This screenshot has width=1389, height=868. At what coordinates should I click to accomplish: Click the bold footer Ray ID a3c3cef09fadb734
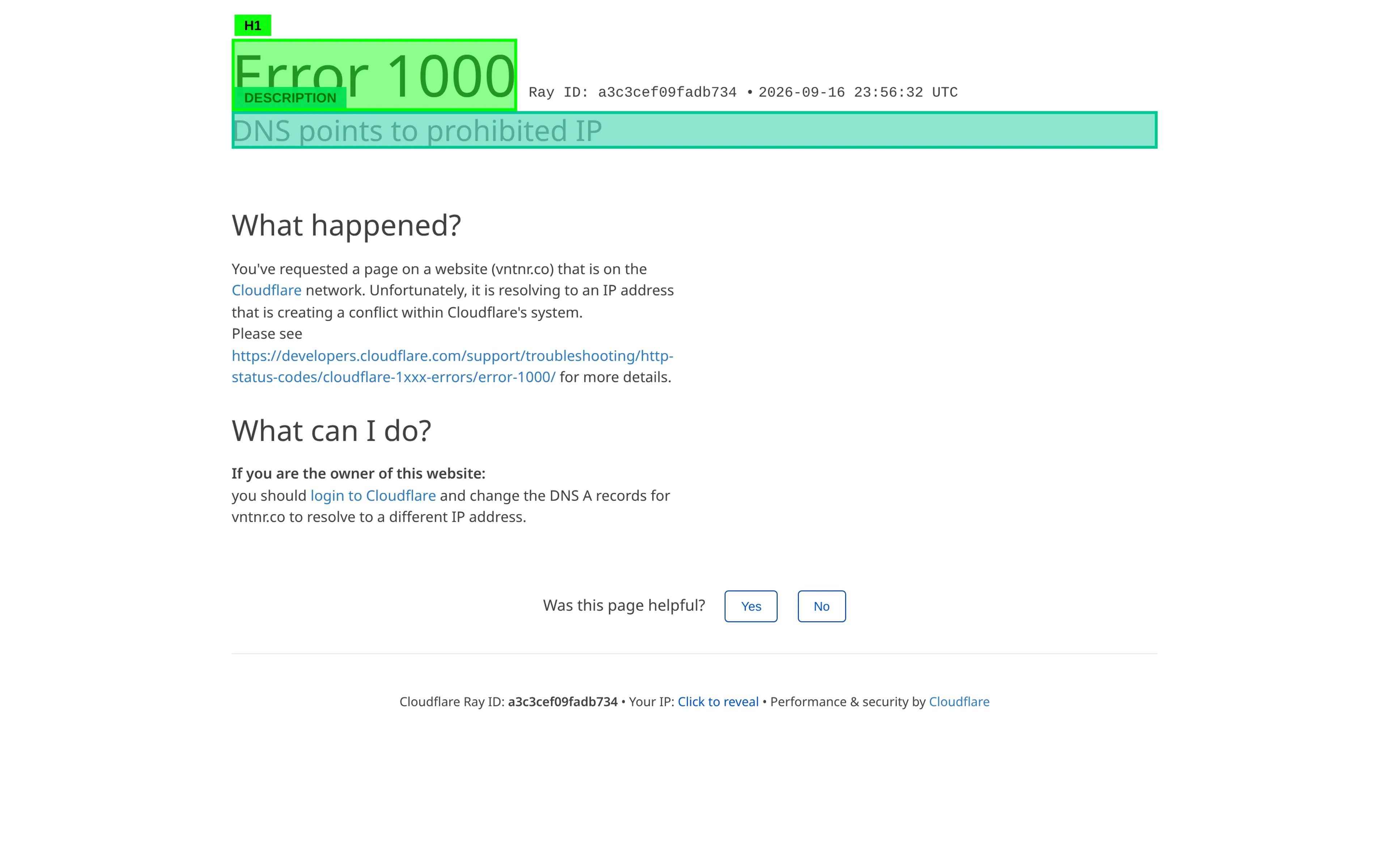tap(562, 702)
